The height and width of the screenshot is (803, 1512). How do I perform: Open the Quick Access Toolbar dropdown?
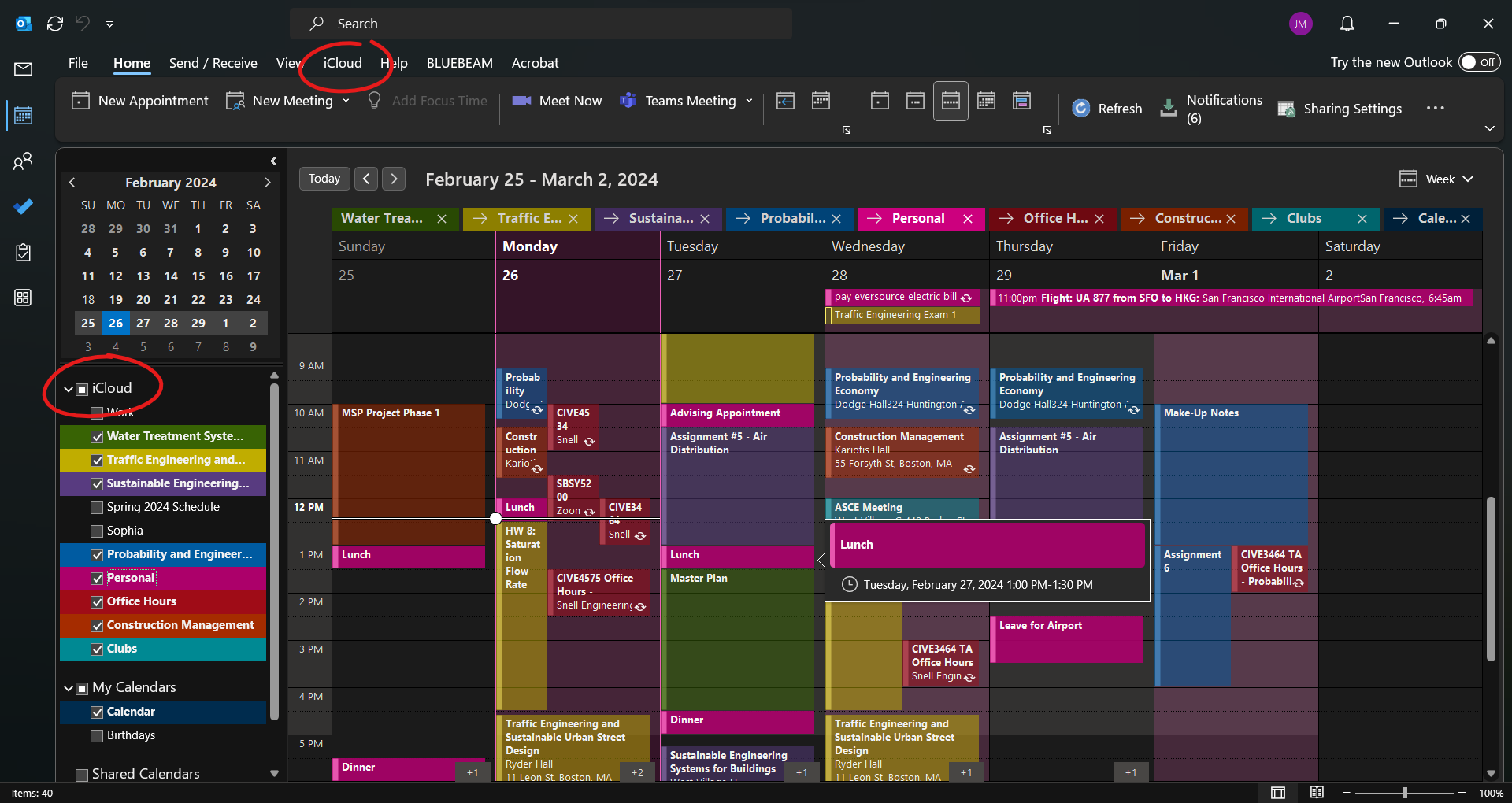[x=109, y=24]
